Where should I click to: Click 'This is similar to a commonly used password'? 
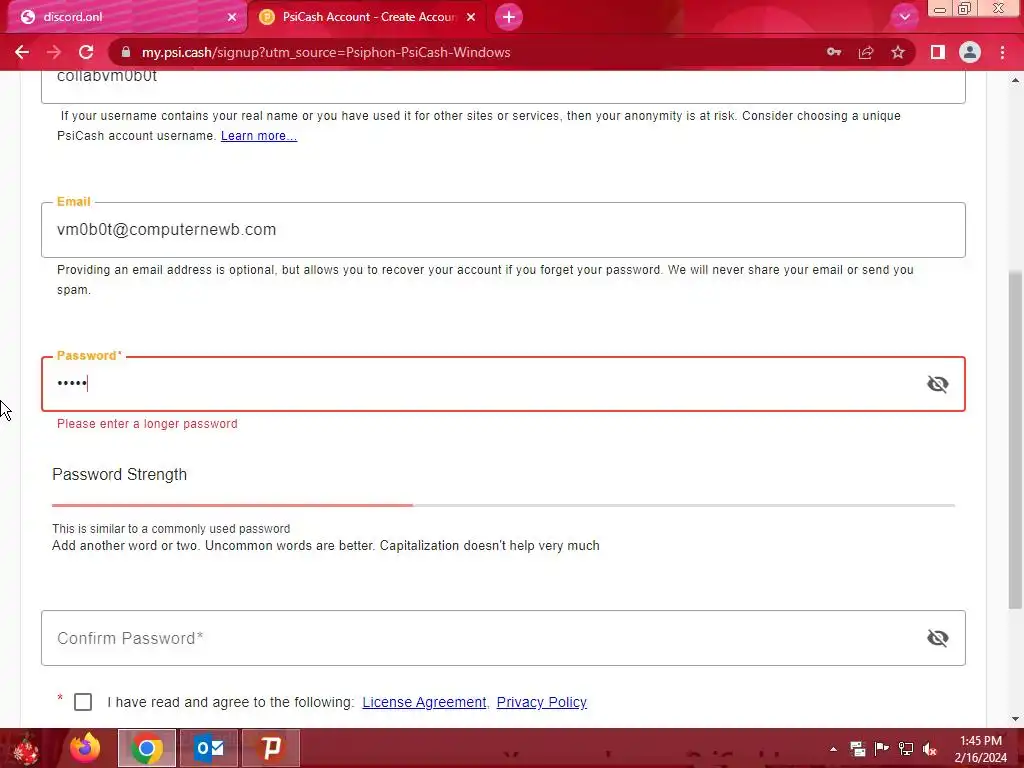pyautogui.click(x=171, y=529)
